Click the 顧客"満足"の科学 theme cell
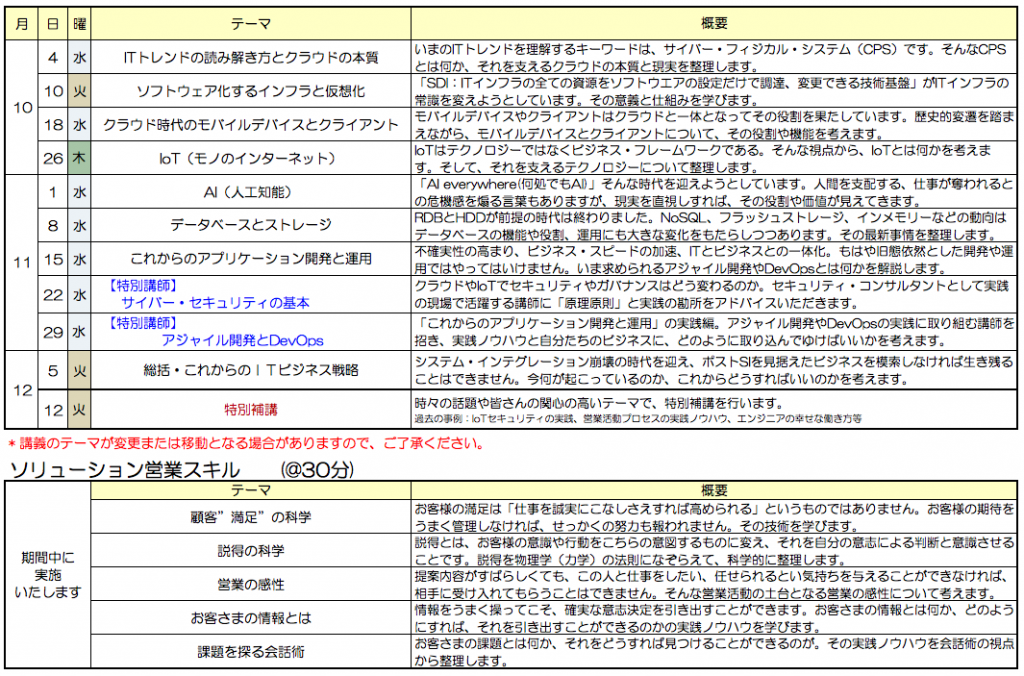The image size is (1024, 676). (251, 517)
